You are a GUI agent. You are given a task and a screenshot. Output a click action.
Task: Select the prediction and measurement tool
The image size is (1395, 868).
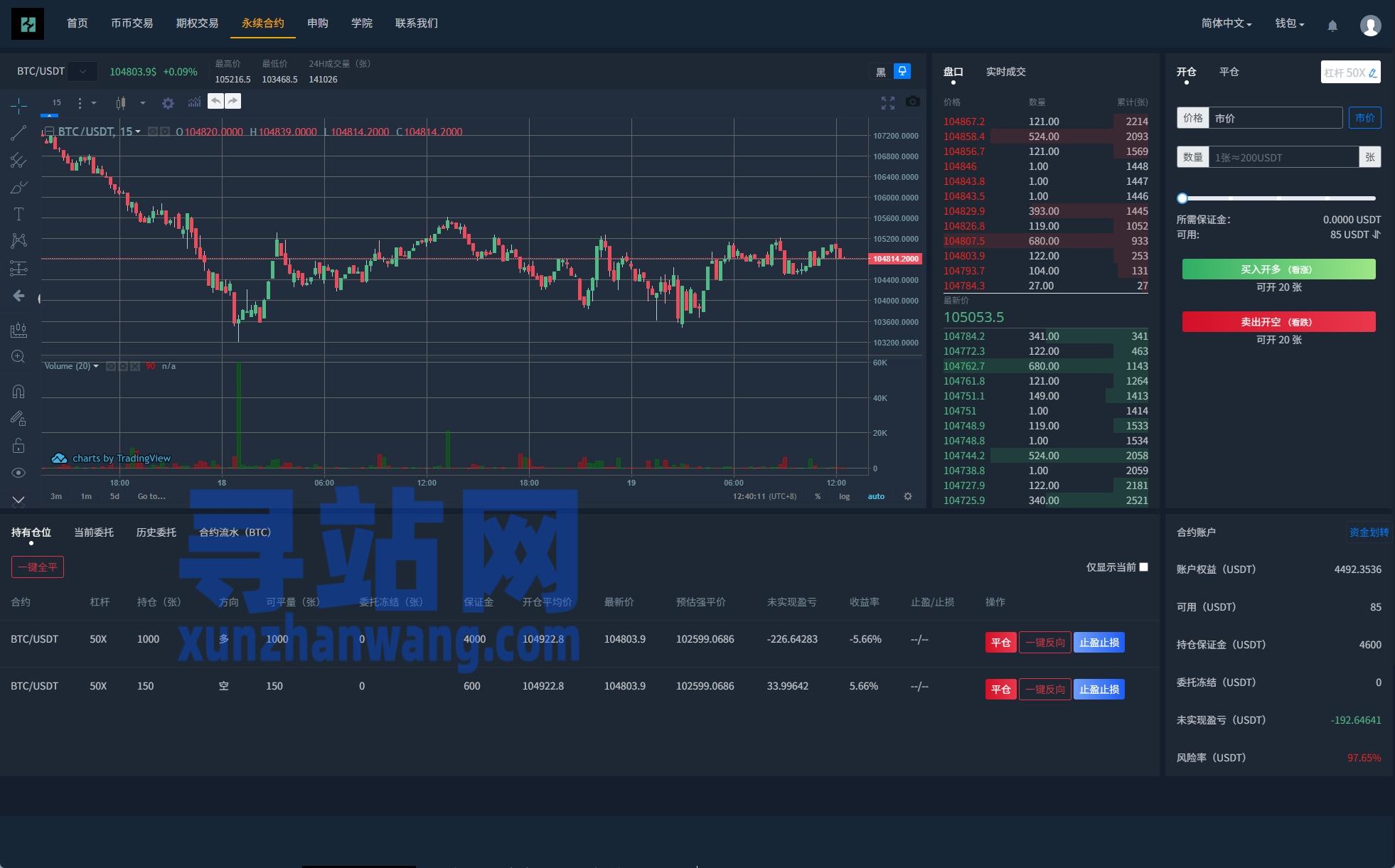click(x=18, y=268)
